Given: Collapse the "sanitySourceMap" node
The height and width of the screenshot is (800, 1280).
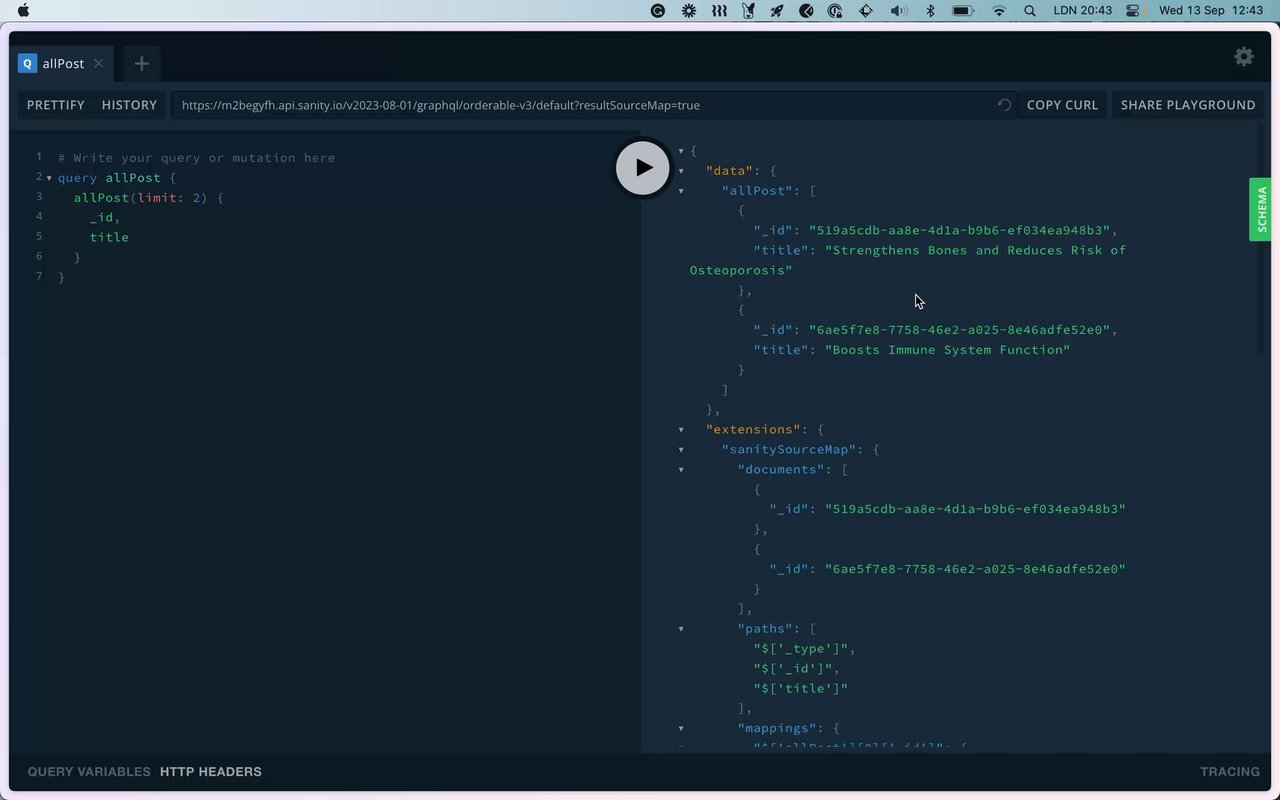Looking at the screenshot, I should tap(681, 450).
